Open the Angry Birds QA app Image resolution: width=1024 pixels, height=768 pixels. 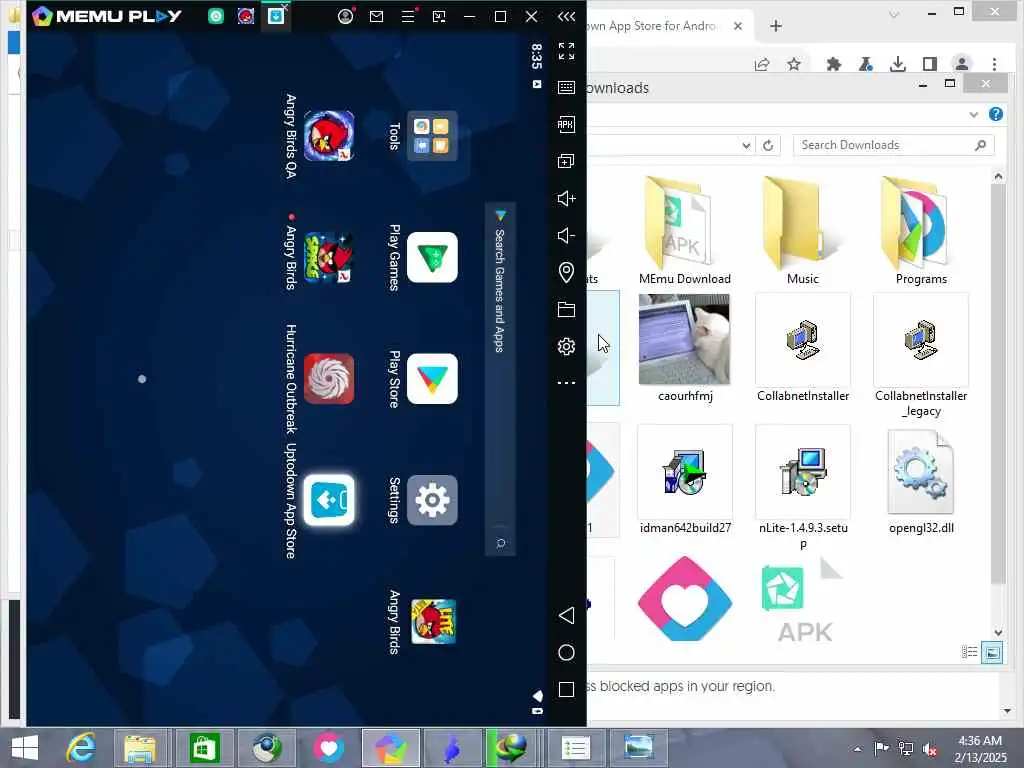pyautogui.click(x=329, y=136)
